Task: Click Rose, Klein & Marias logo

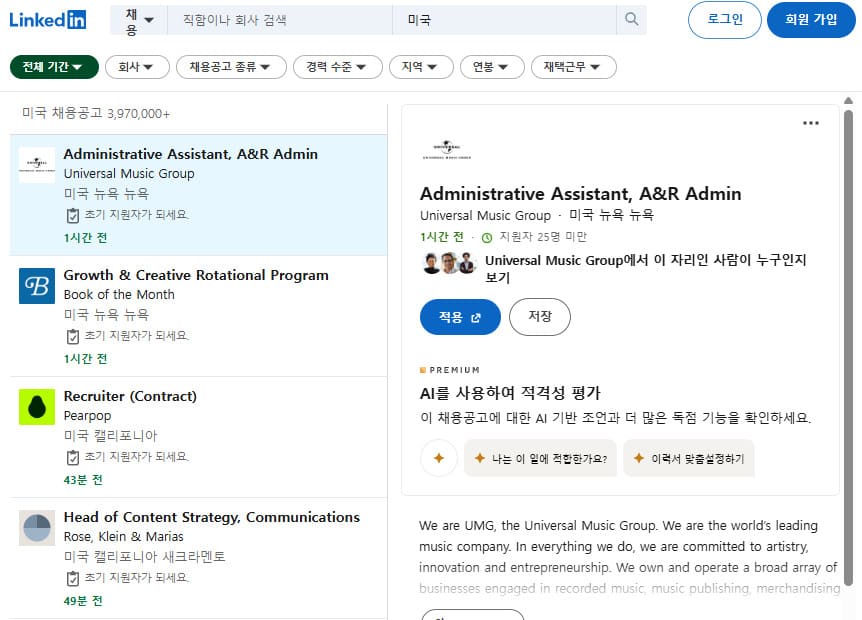Action: (37, 528)
